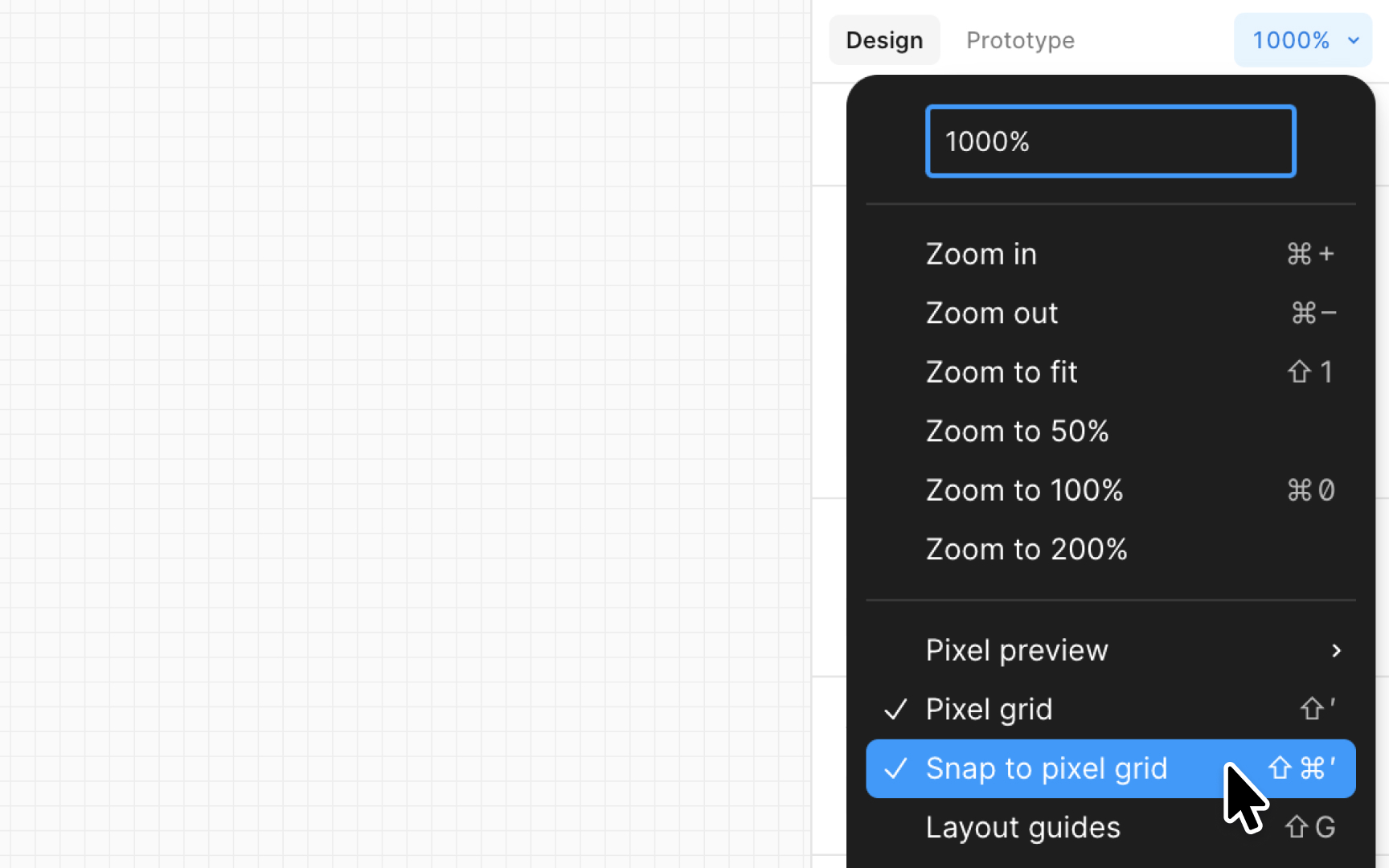Expand the Pixel preview submenu
This screenshot has height=868, width=1389.
pos(1110,650)
